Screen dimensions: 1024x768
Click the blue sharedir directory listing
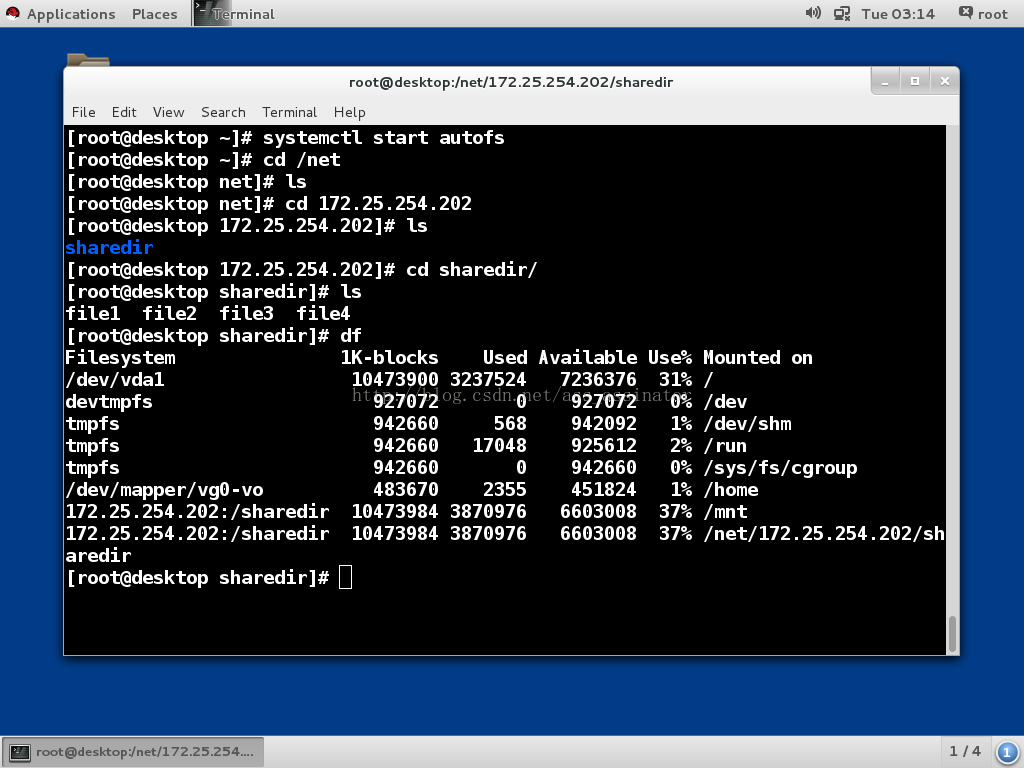109,248
